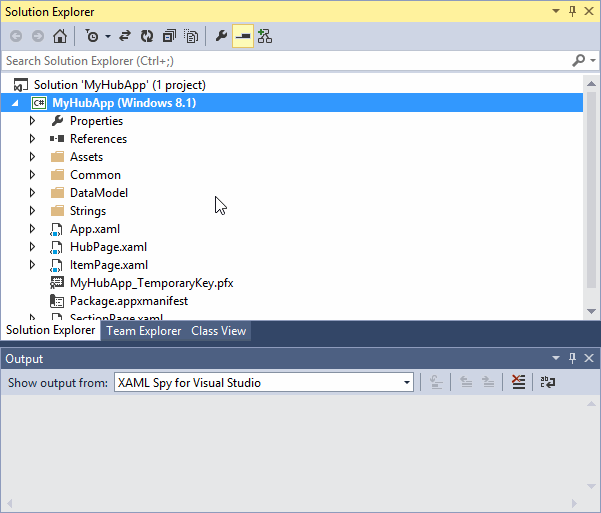Expand the App.xaml node
Image resolution: width=601 pixels, height=513 pixels.
33,229
